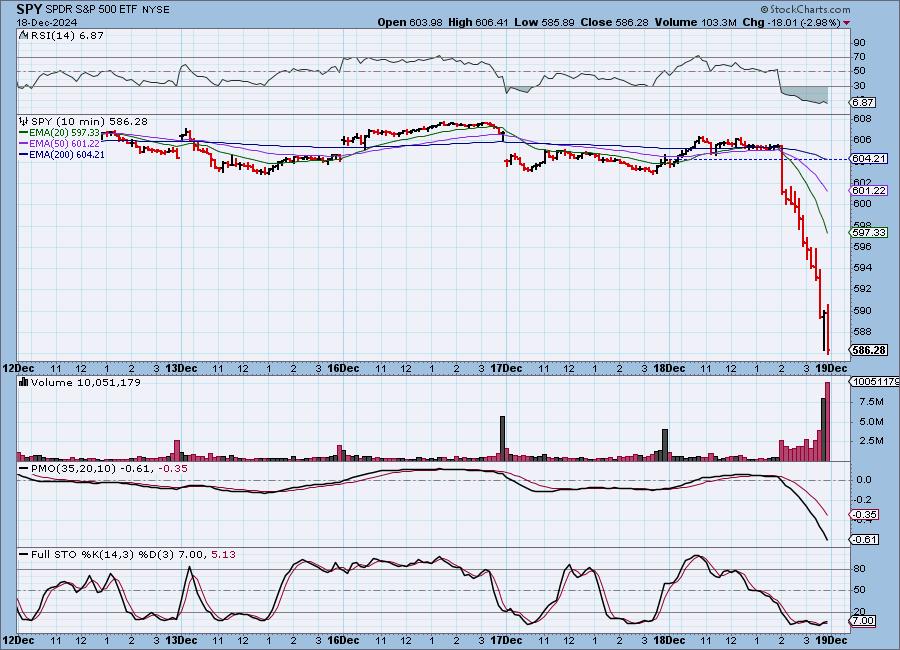Click the 16Dec label under the price panel
Viewport: 900px width, 650px height.
coord(343,368)
